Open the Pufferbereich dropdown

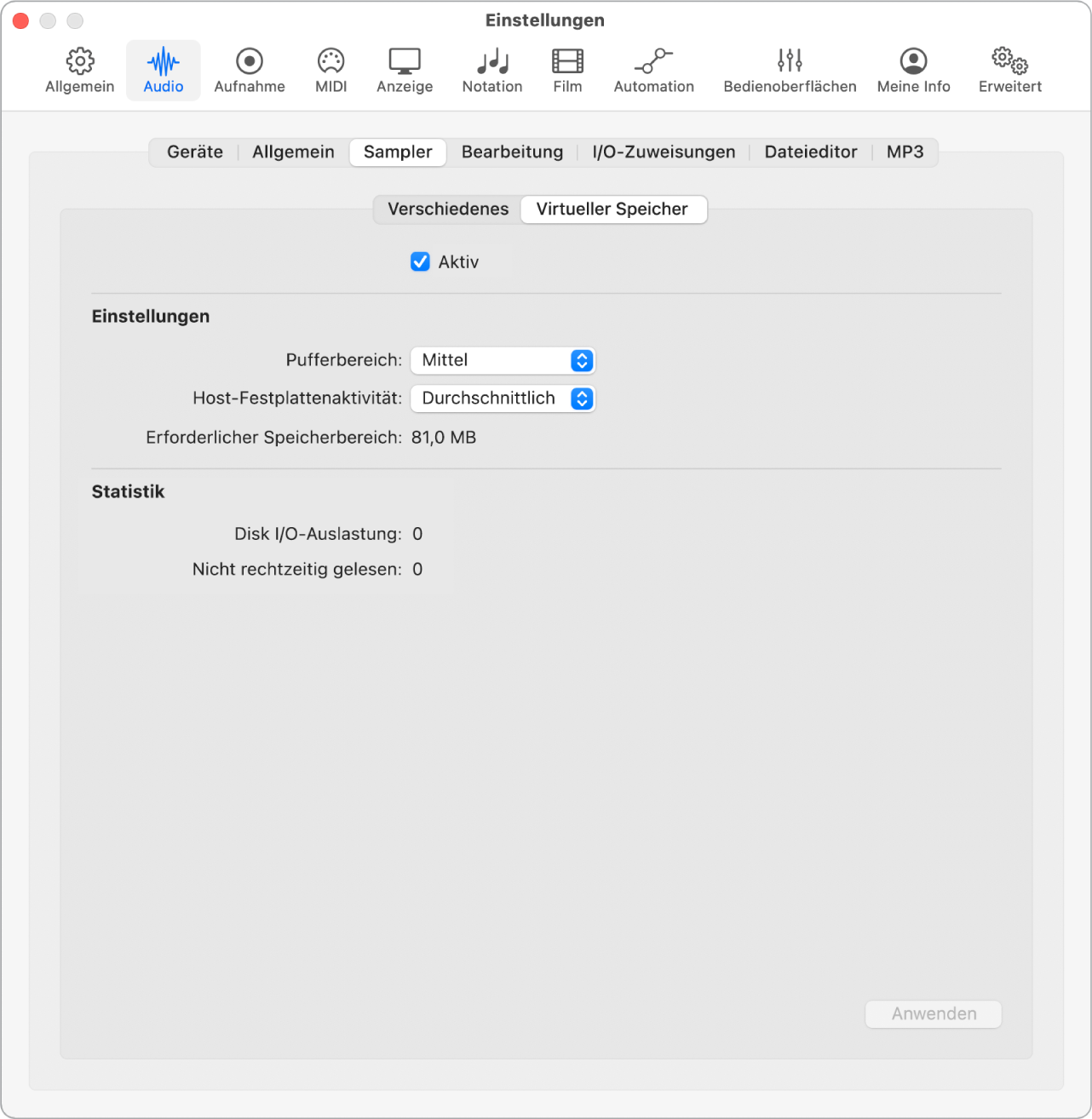[503, 360]
